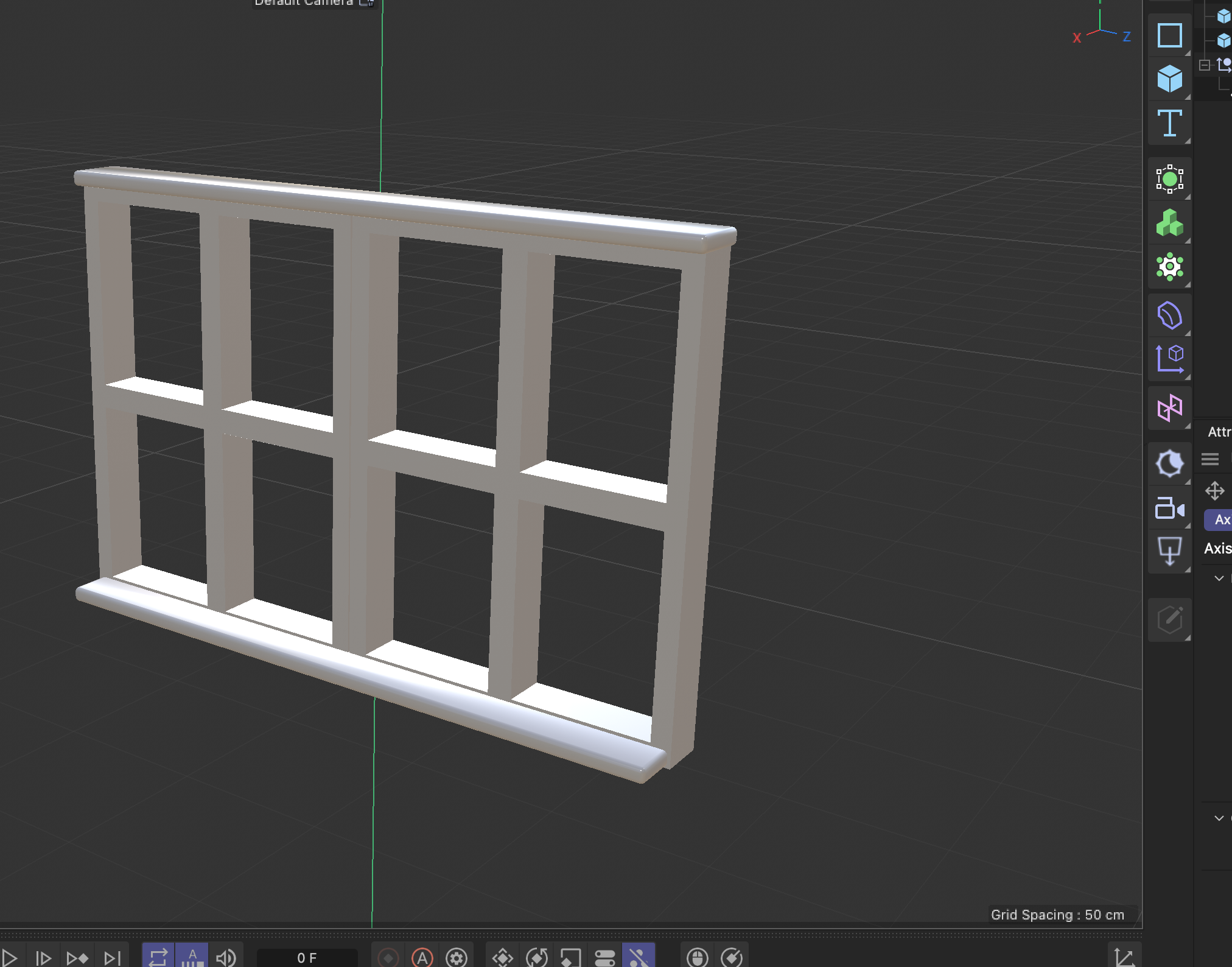The width and height of the screenshot is (1232, 967).
Task: Click the mouse navigation icon in the bottom bar
Action: [698, 956]
